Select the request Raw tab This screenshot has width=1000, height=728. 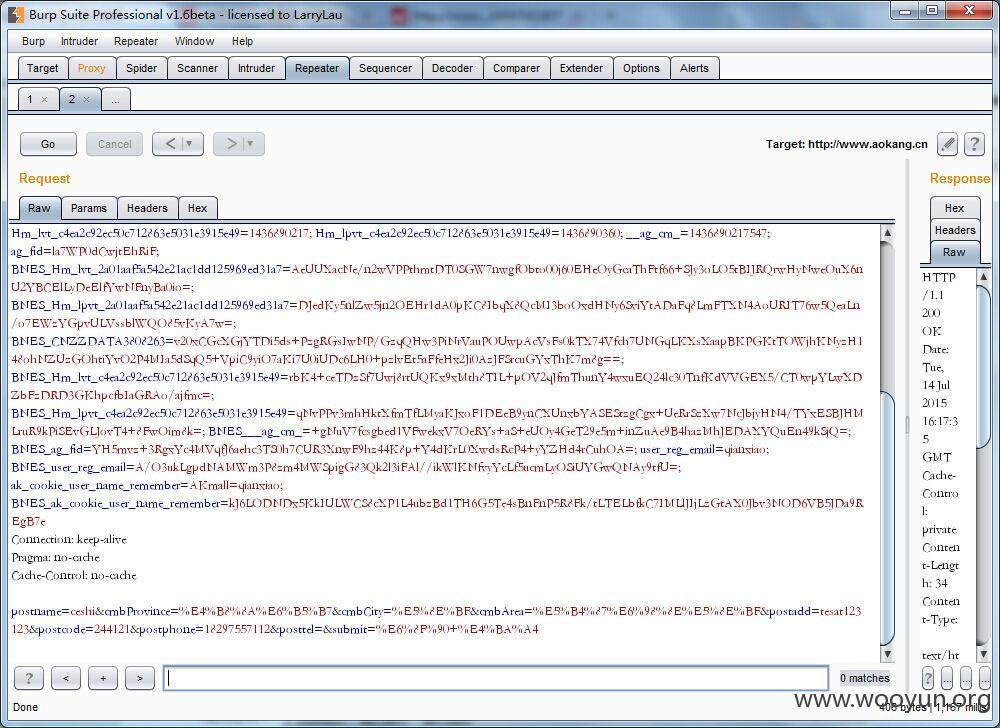click(39, 208)
